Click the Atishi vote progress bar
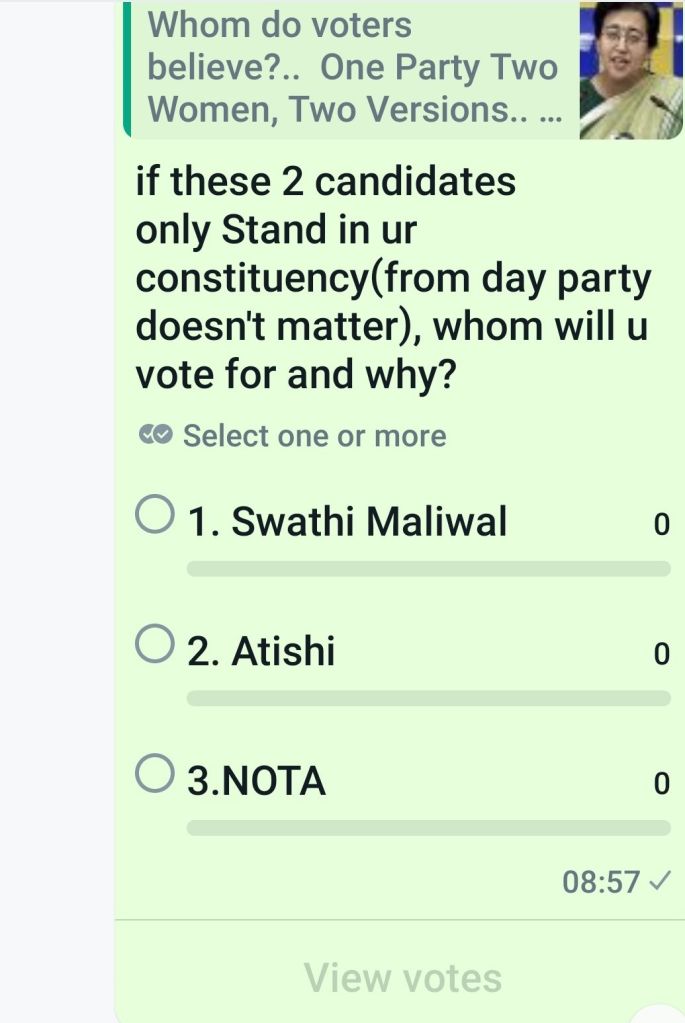685x1023 pixels. (x=428, y=698)
